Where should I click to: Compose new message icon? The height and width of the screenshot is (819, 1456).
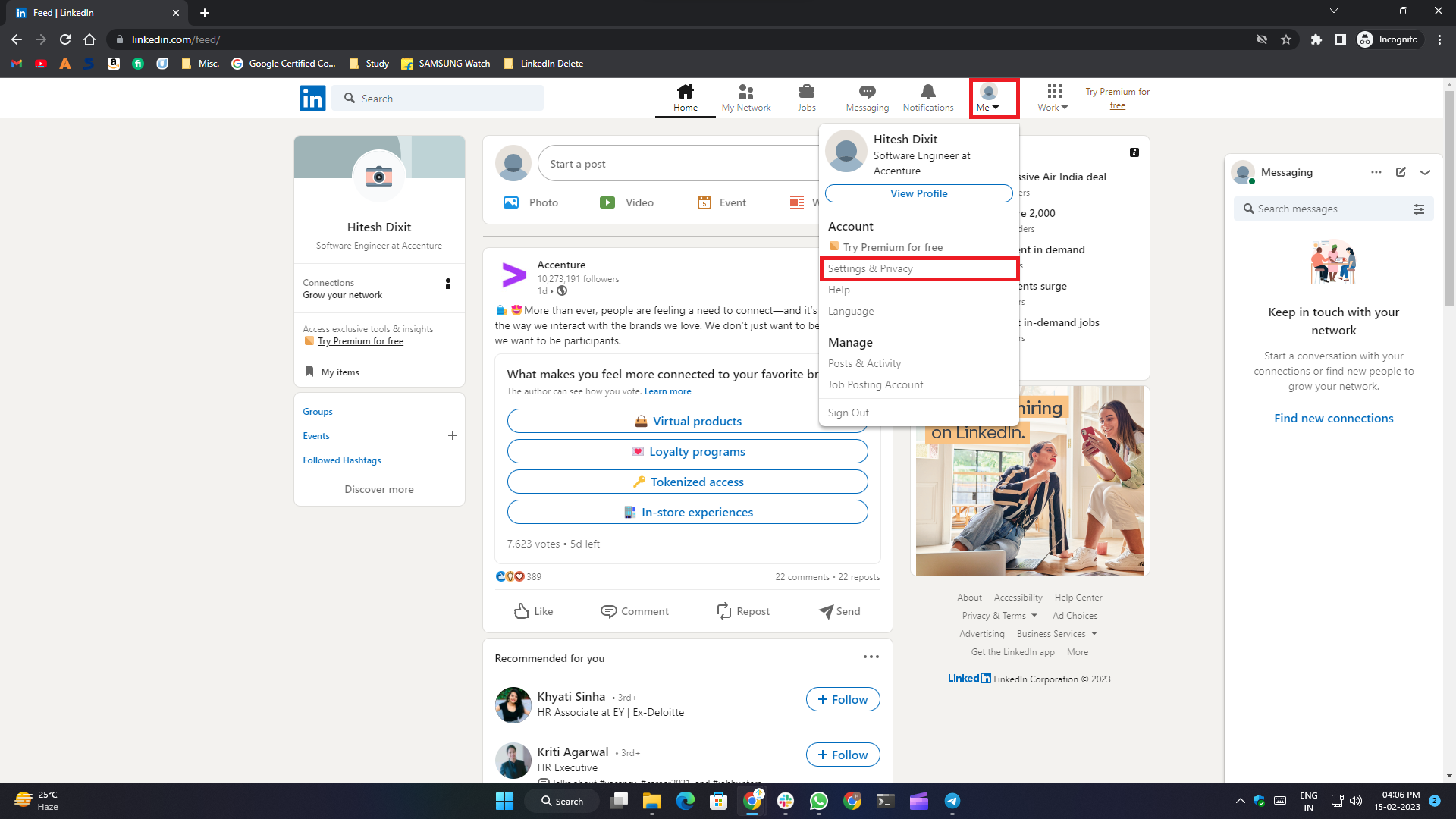point(1401,172)
